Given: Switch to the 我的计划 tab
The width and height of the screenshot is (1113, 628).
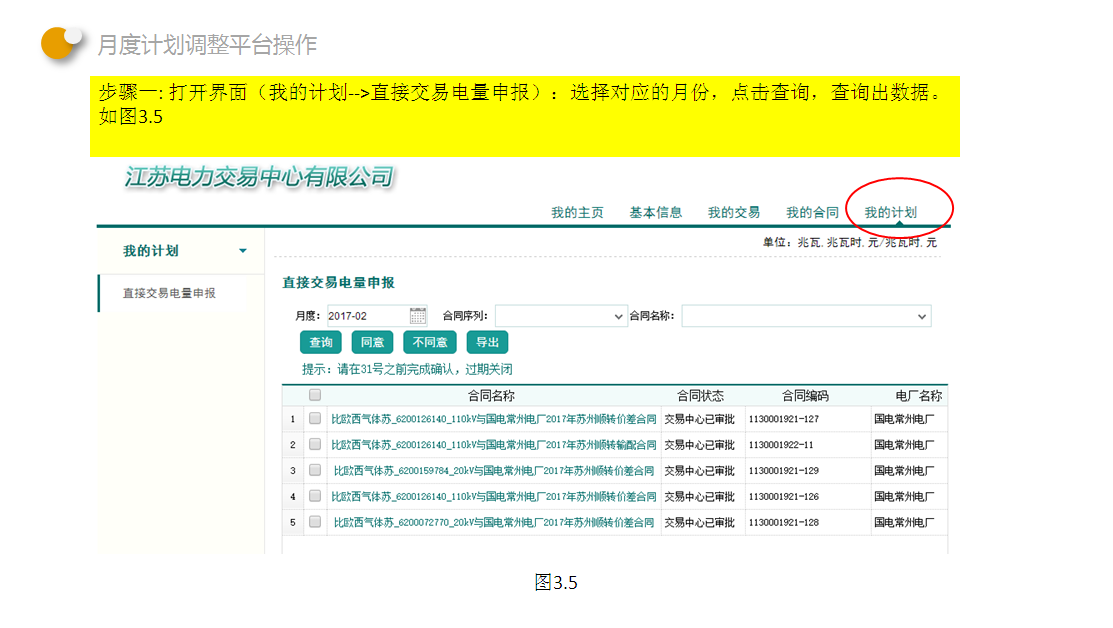Looking at the screenshot, I should pos(890,213).
